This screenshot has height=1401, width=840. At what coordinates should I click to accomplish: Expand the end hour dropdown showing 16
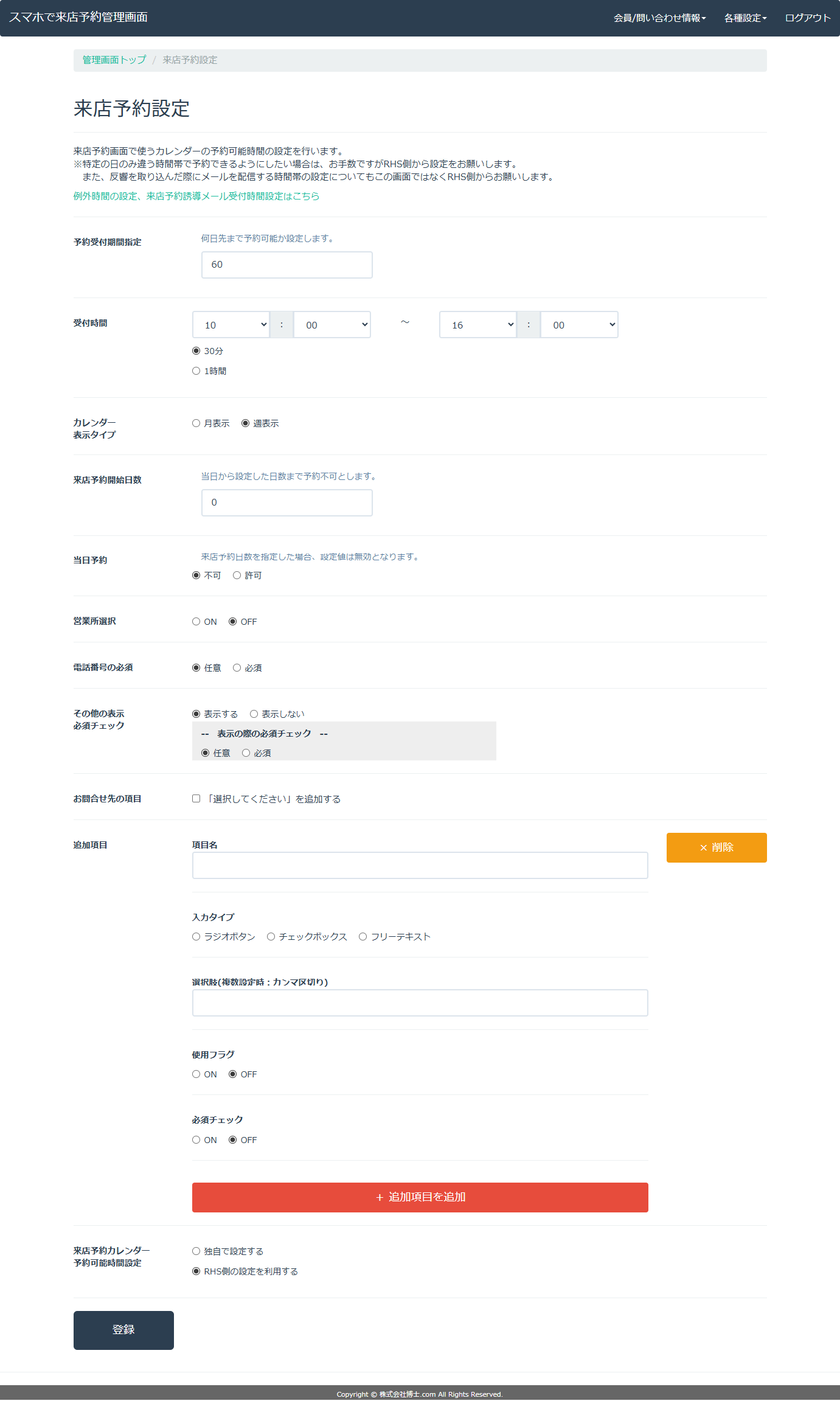477,325
